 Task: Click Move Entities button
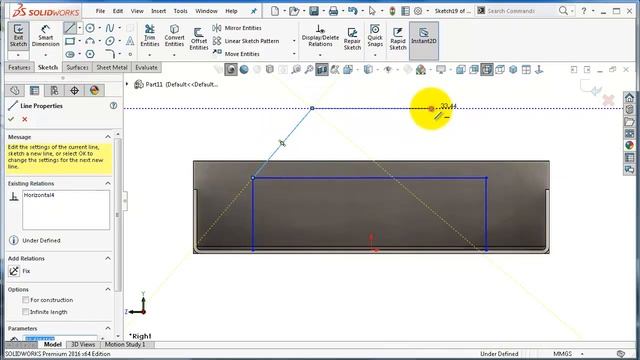coord(236,54)
